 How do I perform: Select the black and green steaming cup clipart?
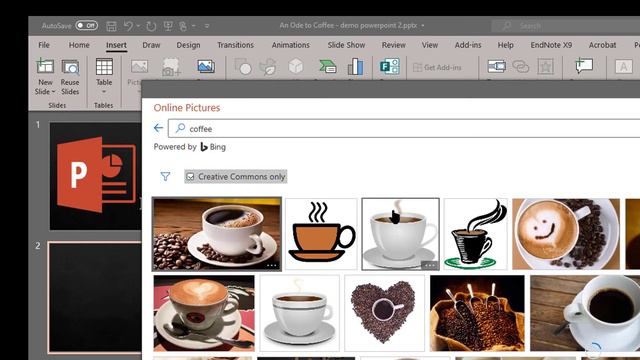[x=476, y=234]
